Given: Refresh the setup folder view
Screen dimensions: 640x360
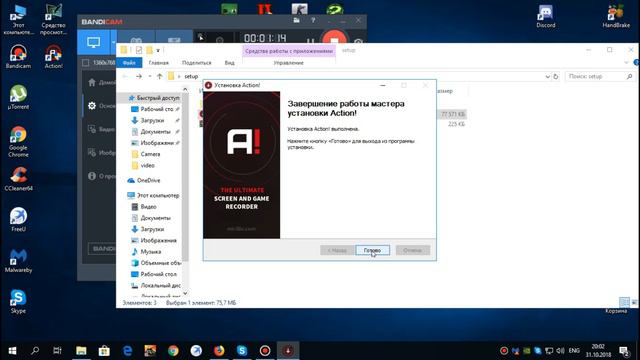Looking at the screenshot, I should pos(556,76).
